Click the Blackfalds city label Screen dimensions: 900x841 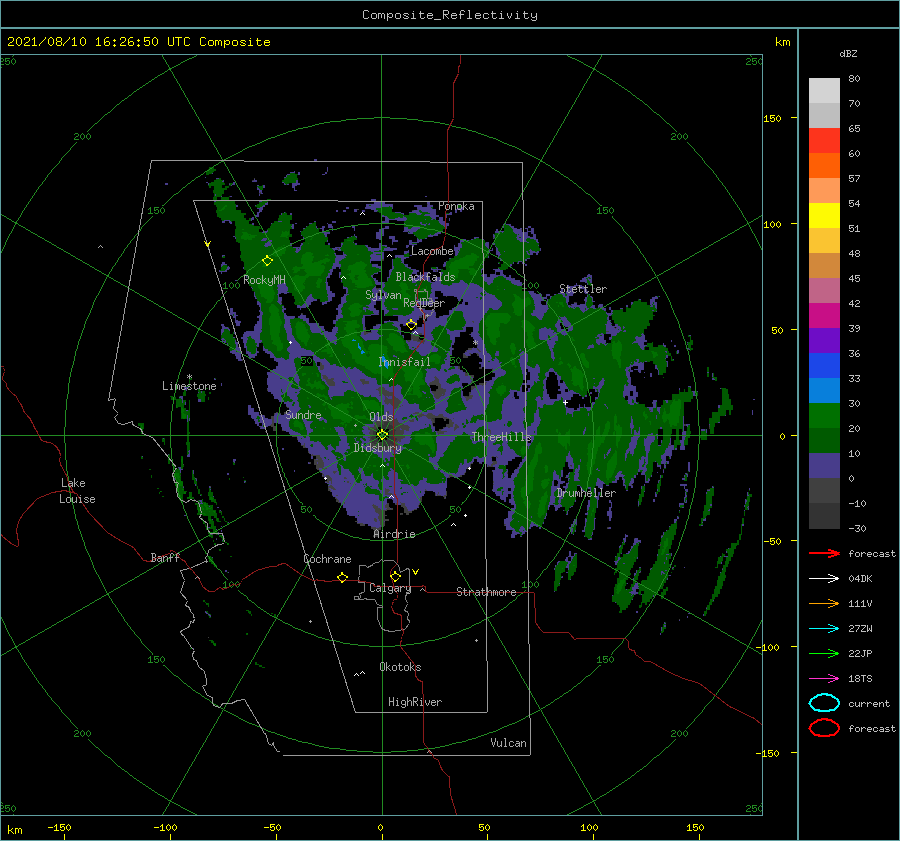pyautogui.click(x=425, y=277)
